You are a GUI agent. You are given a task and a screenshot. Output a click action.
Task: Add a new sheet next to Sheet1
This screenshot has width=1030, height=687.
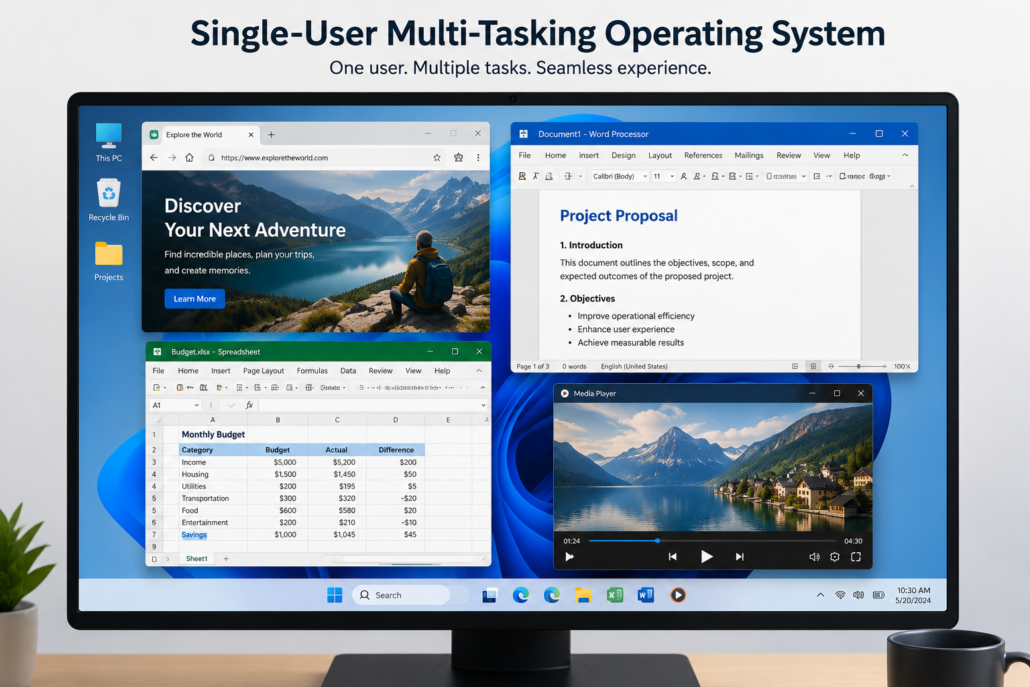pos(226,559)
